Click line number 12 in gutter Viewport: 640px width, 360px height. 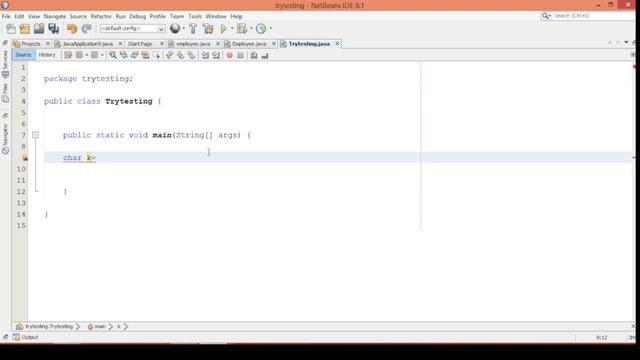[21, 191]
